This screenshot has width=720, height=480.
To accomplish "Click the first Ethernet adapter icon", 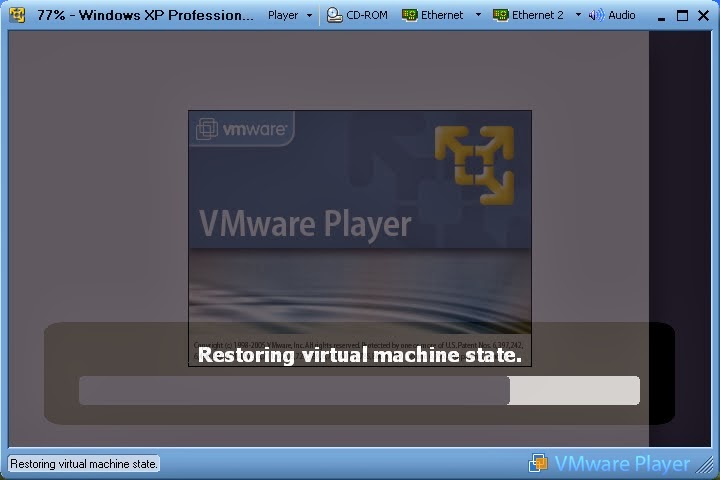I will point(409,15).
